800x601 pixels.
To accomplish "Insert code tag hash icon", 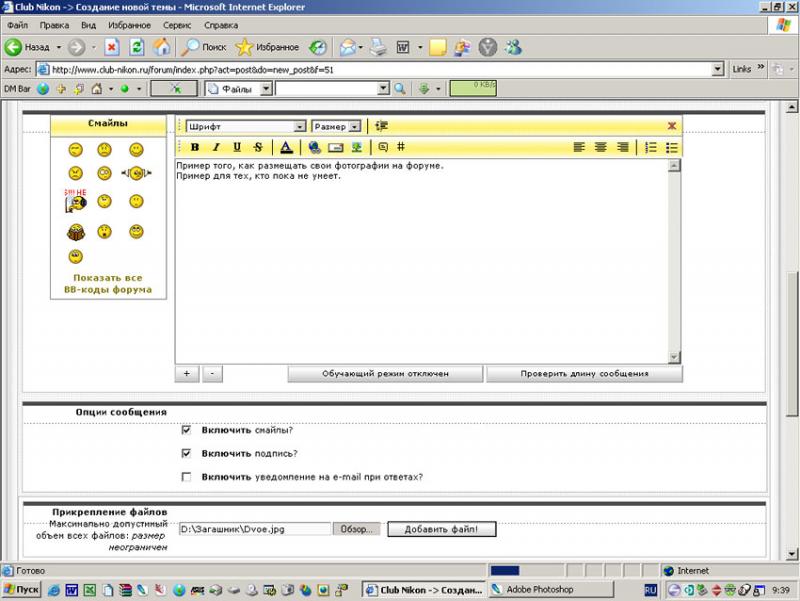I will click(x=401, y=147).
